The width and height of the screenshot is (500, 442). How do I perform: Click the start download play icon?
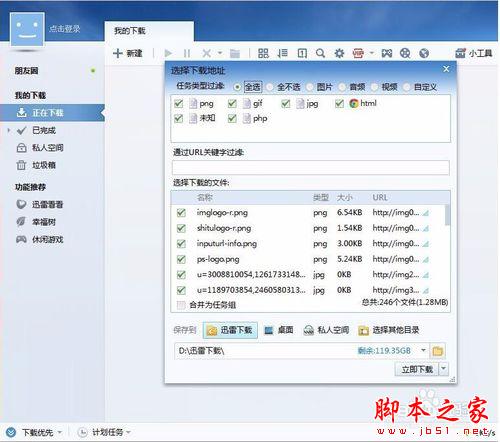pos(168,53)
